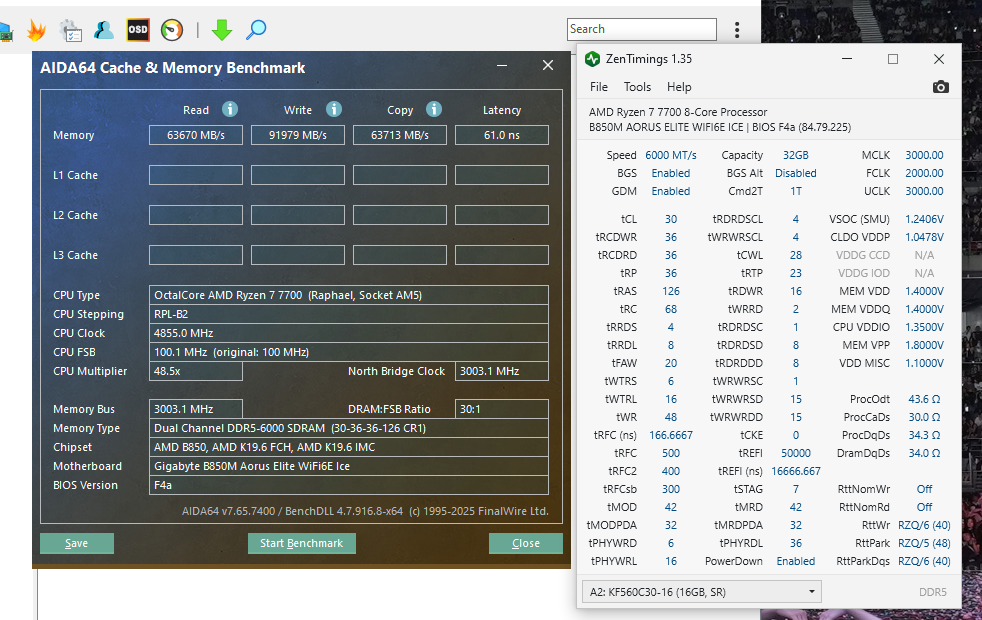Click the user/contact toolbar icon
The height and width of the screenshot is (620, 982).
pyautogui.click(x=104, y=29)
